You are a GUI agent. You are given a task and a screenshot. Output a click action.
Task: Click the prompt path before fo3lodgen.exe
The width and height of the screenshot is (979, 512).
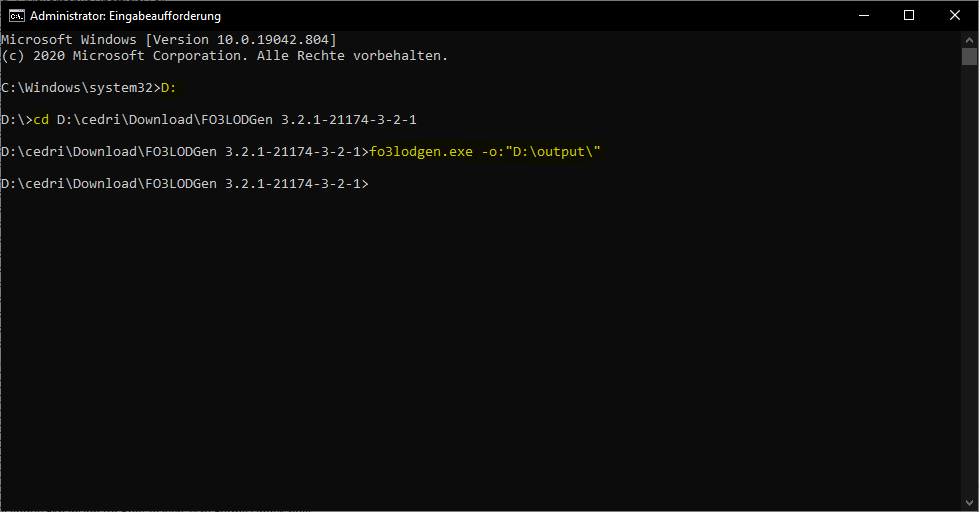coord(184,152)
